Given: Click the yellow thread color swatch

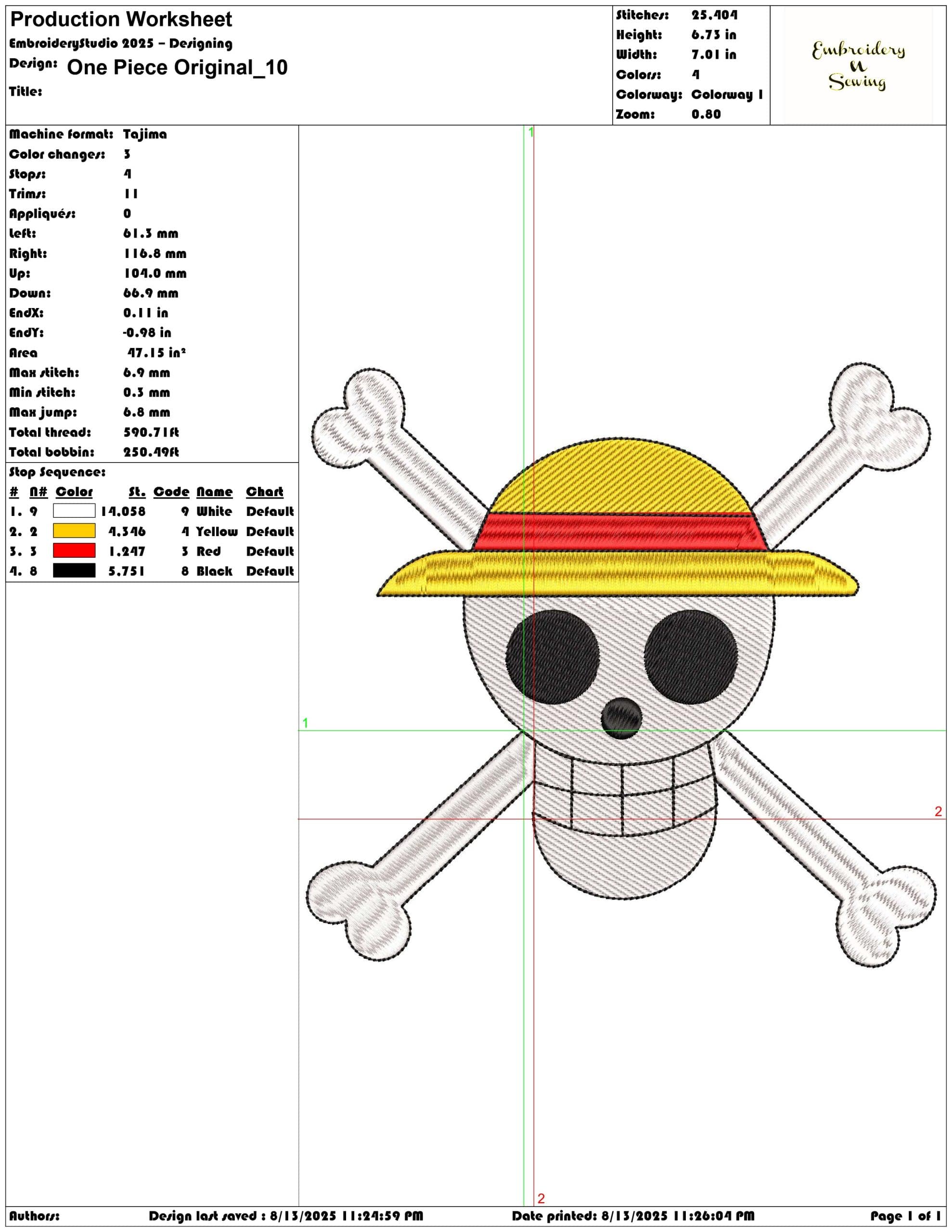Looking at the screenshot, I should 74,531.
